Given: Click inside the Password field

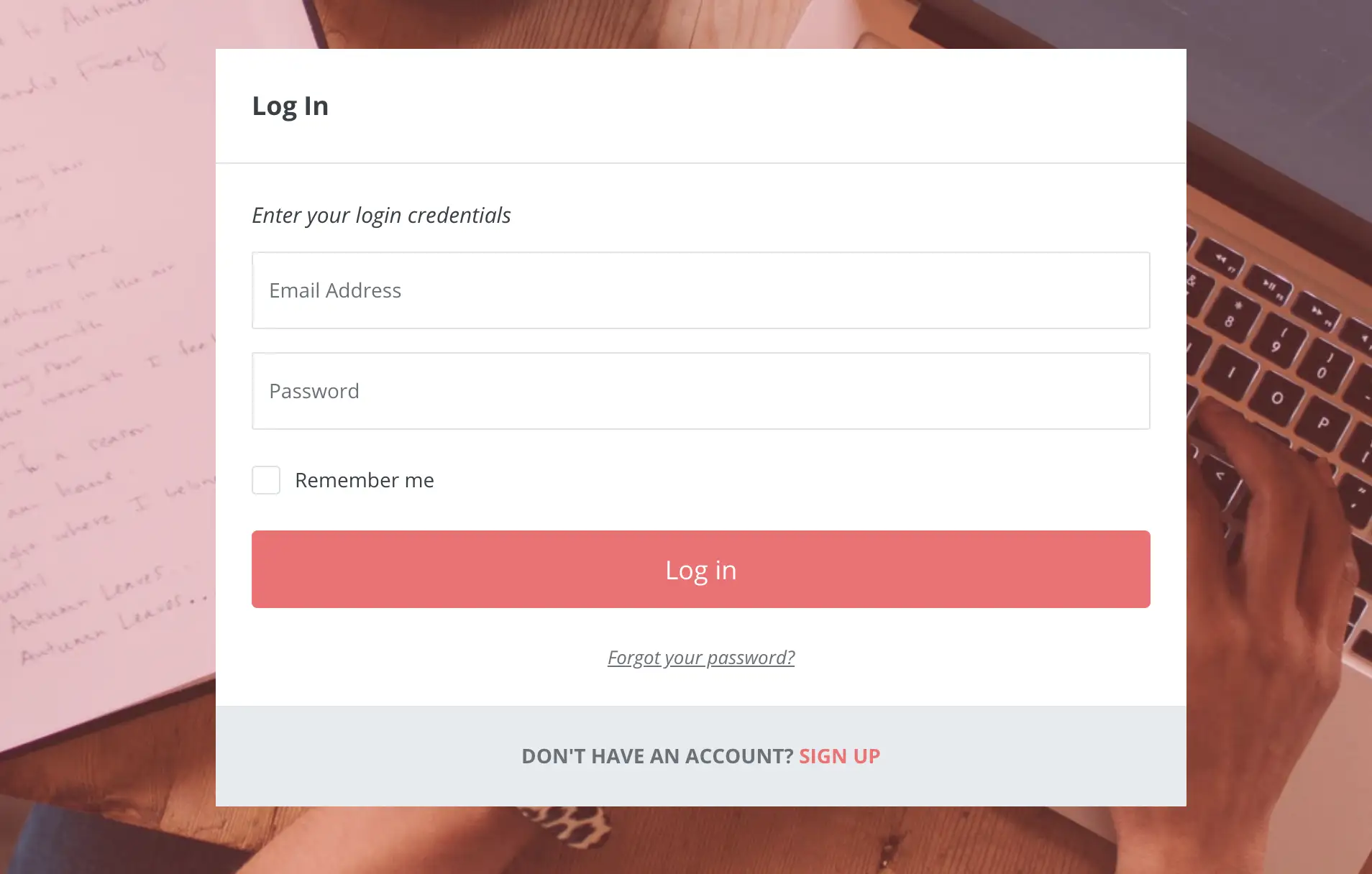Looking at the screenshot, I should click(700, 390).
